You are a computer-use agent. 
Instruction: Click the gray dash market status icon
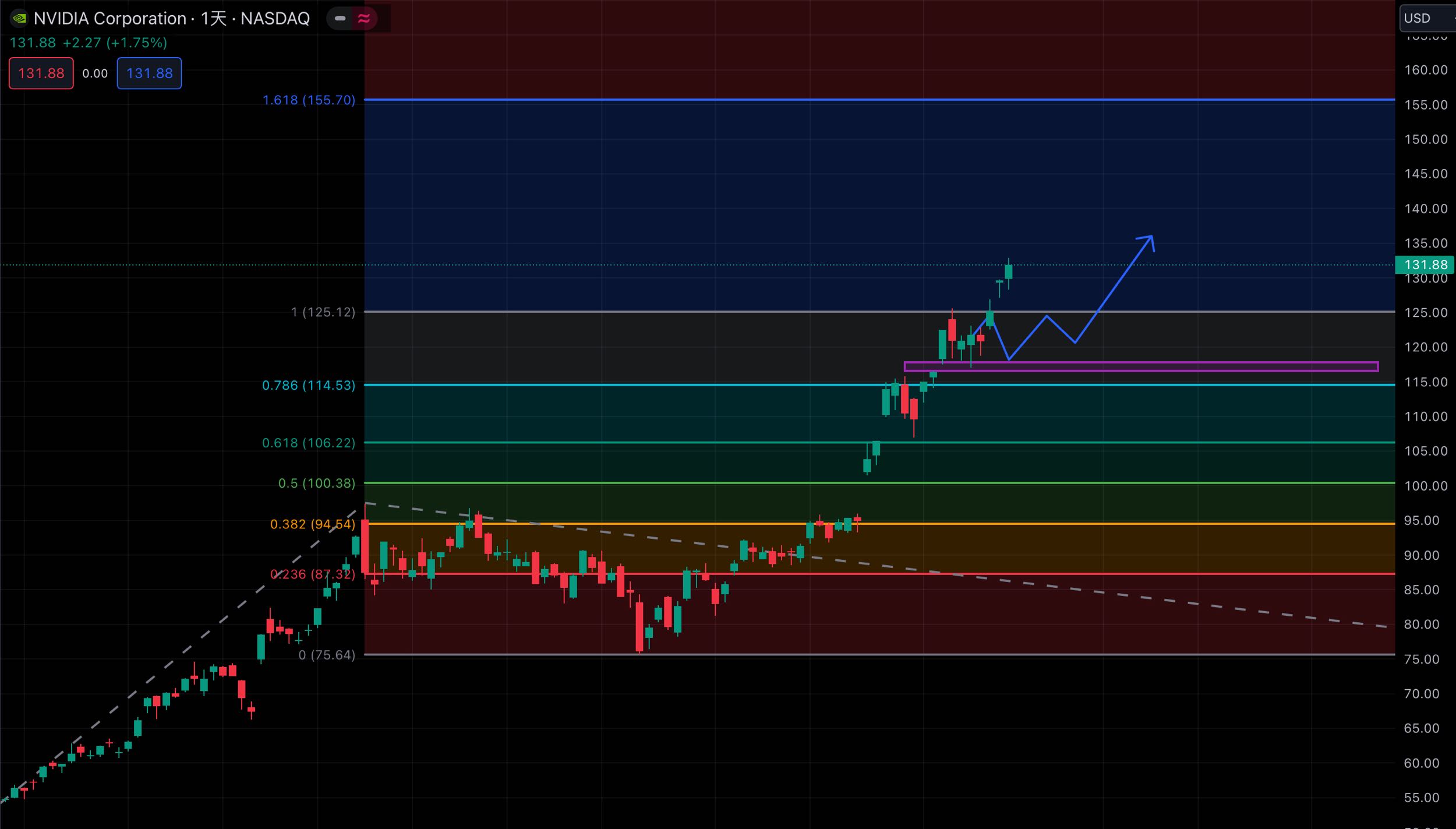click(x=340, y=19)
